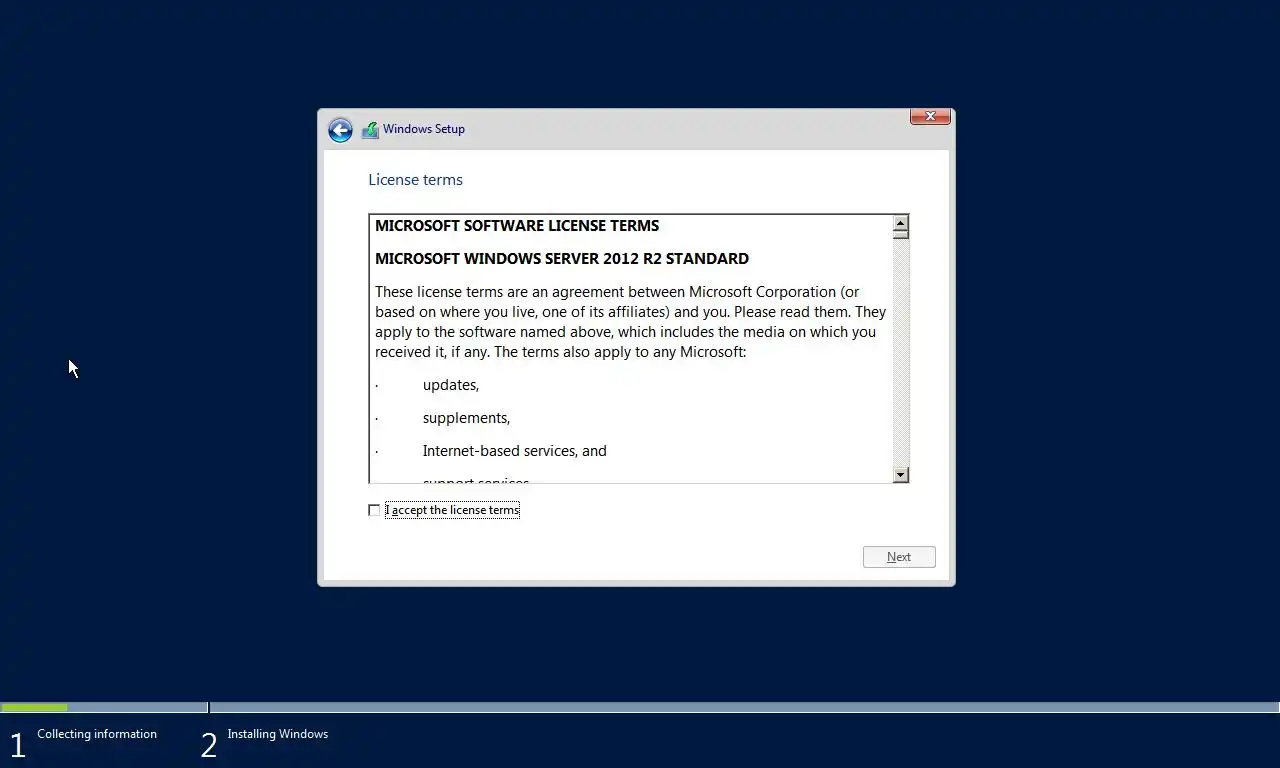Screen dimensions: 1280x768
Task: Click the 'Installing Windows' step label
Action: click(x=278, y=734)
